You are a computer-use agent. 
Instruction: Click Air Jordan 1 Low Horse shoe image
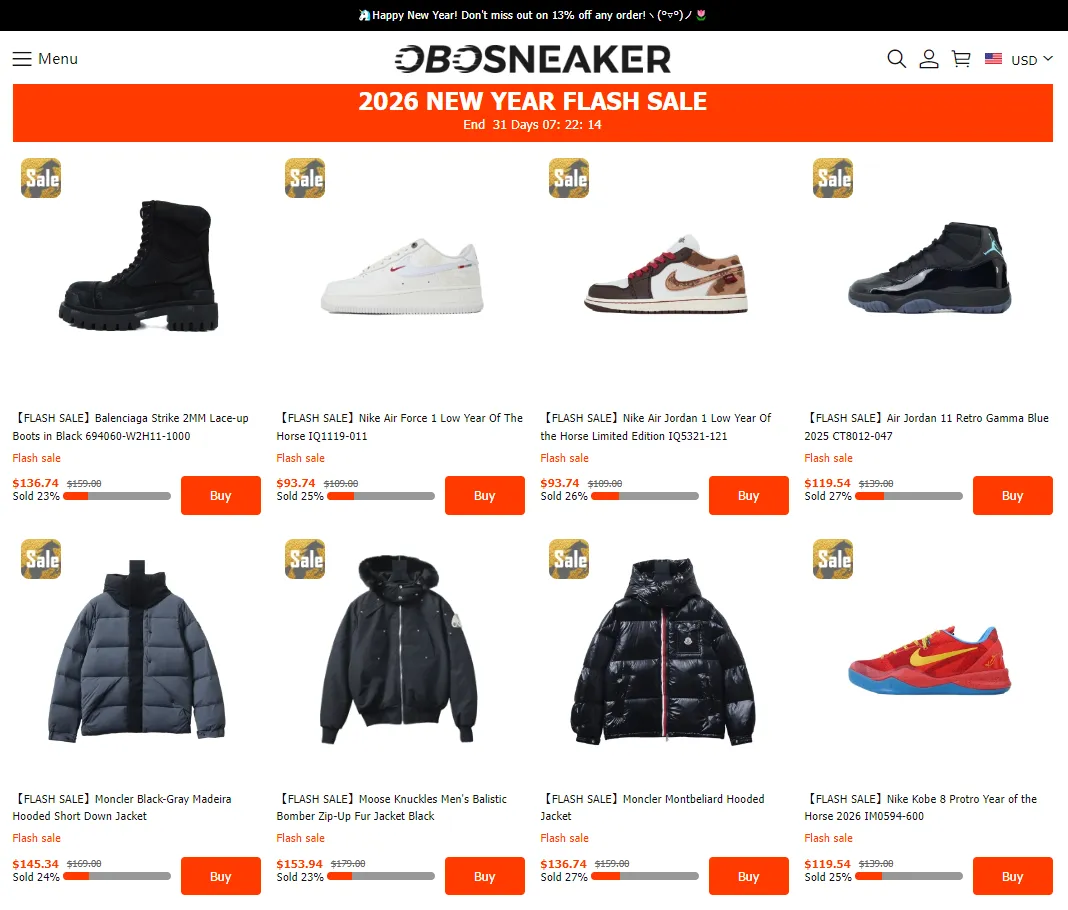point(665,274)
